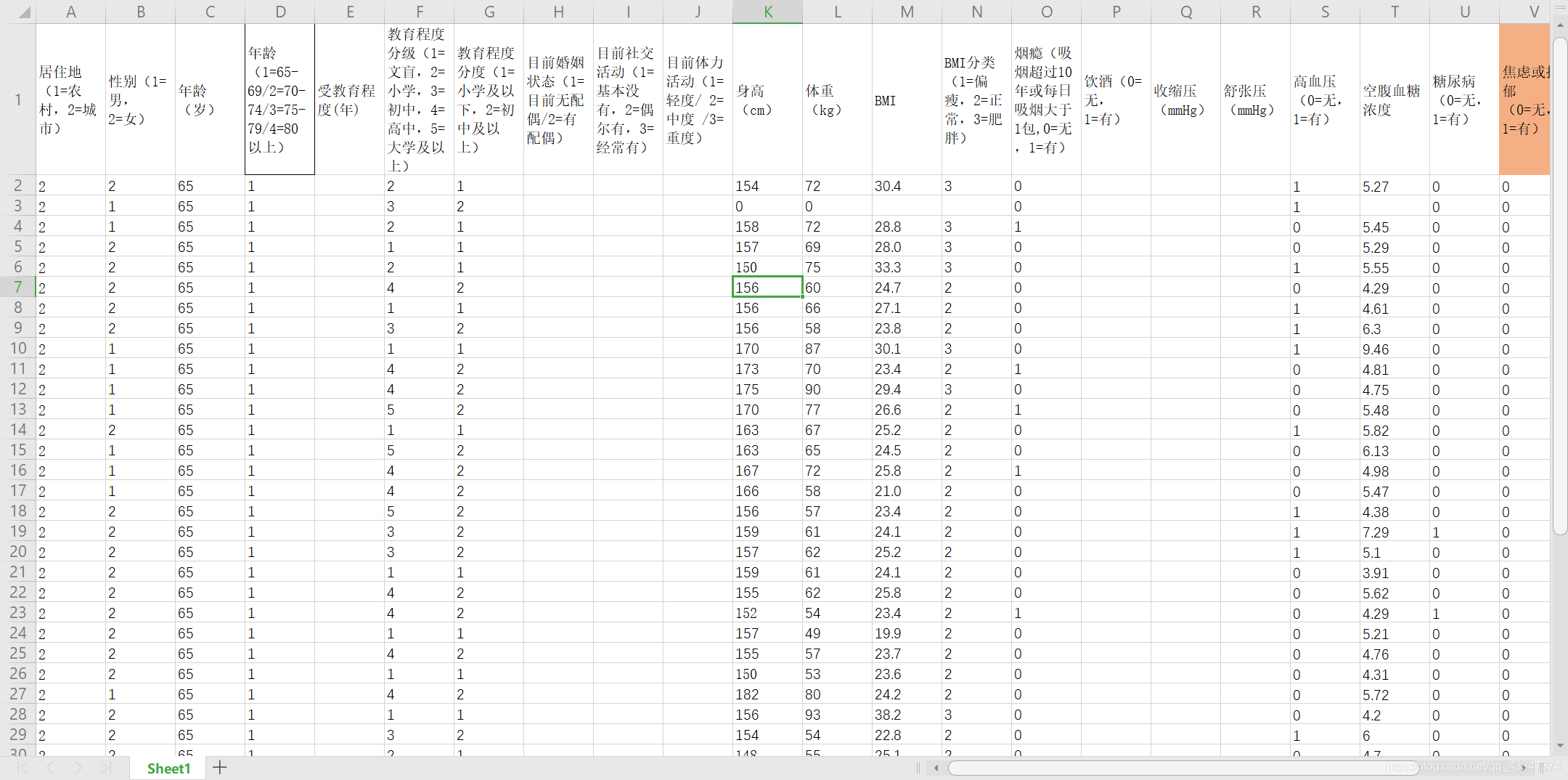
Task: Select column V header
Action: click(1524, 12)
